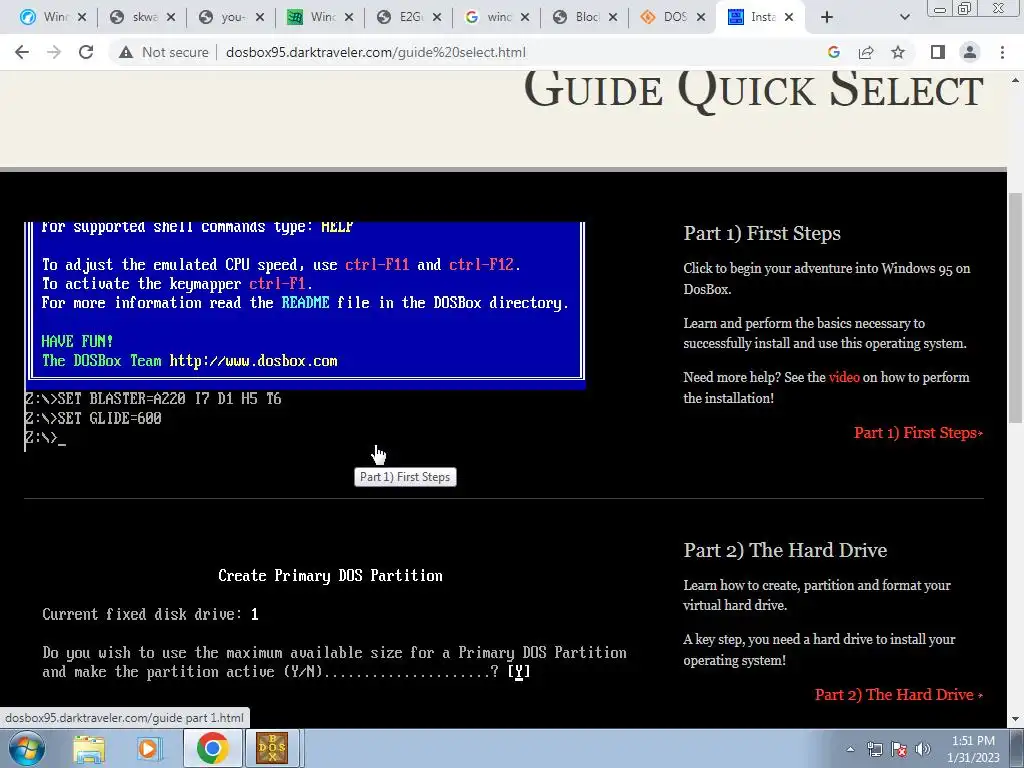Click the Not secure warning icon
The width and height of the screenshot is (1024, 768).
(x=125, y=52)
